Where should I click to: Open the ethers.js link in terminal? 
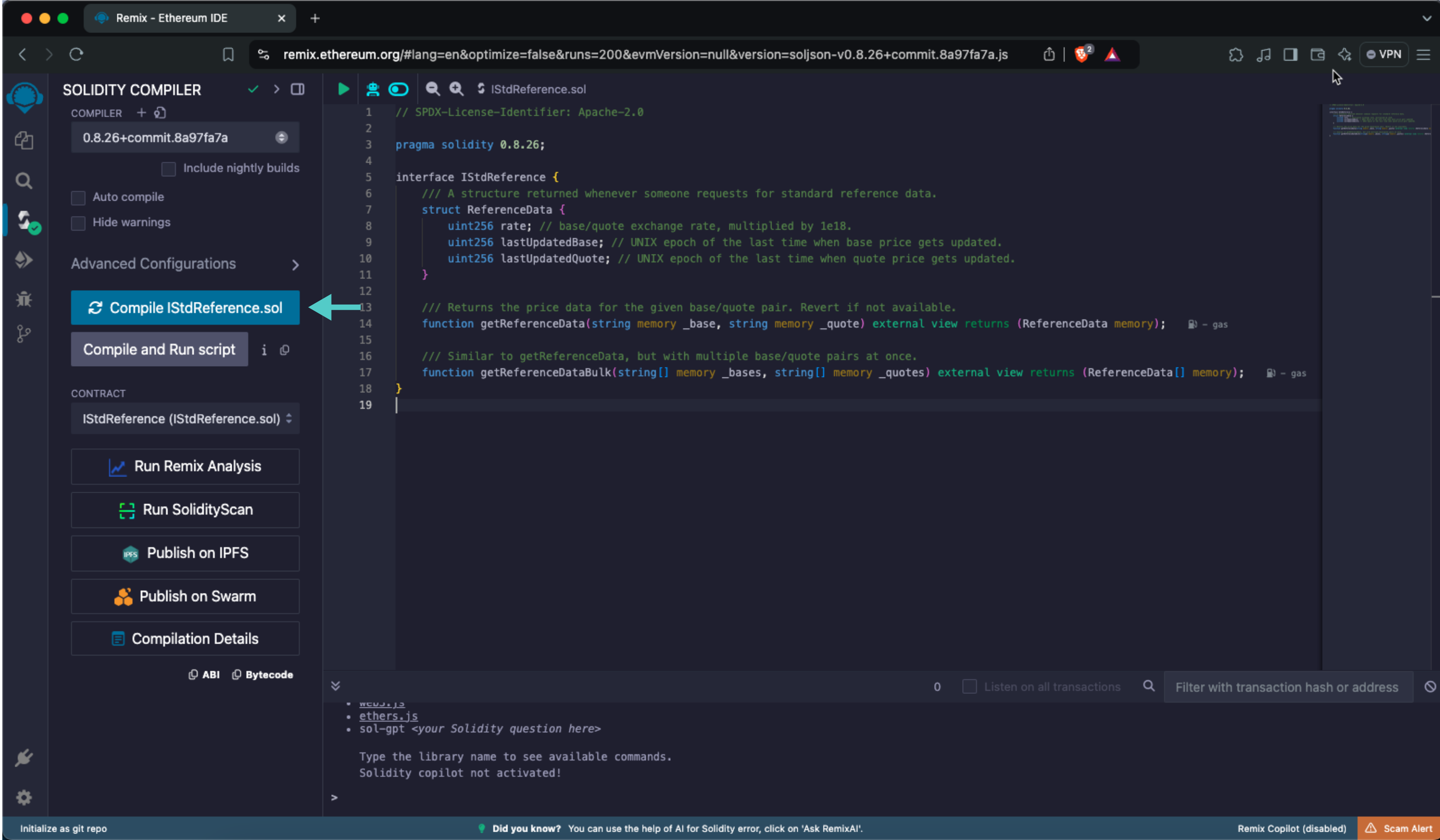point(388,716)
